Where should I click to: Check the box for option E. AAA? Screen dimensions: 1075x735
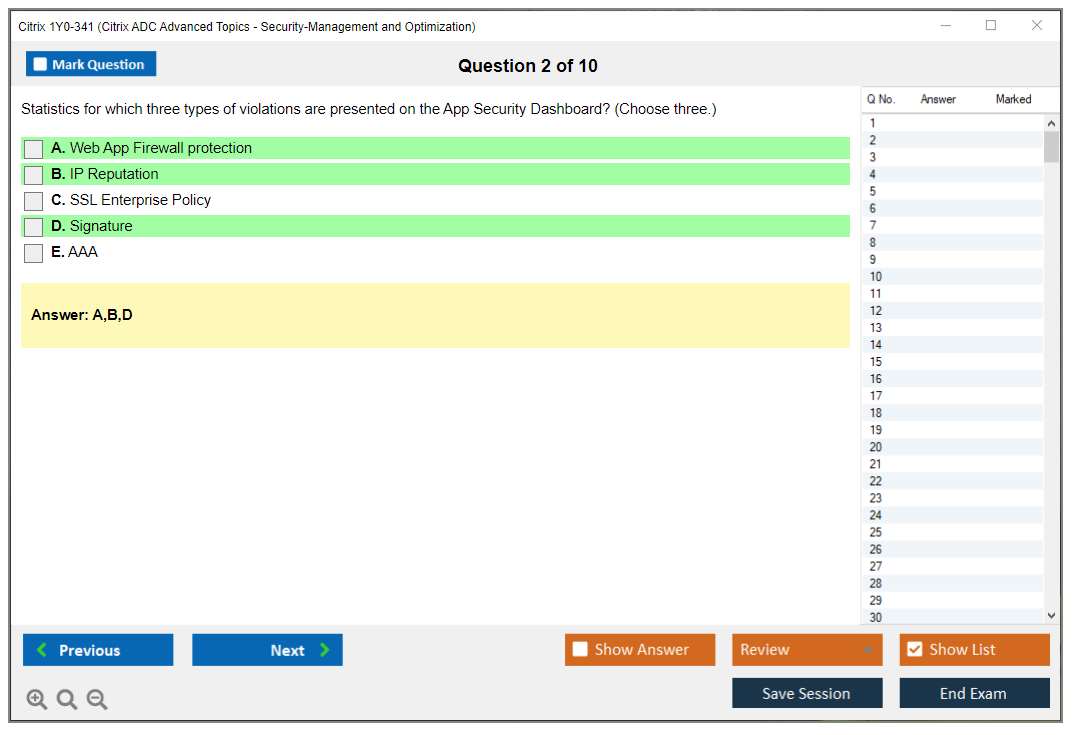pyautogui.click(x=34, y=253)
